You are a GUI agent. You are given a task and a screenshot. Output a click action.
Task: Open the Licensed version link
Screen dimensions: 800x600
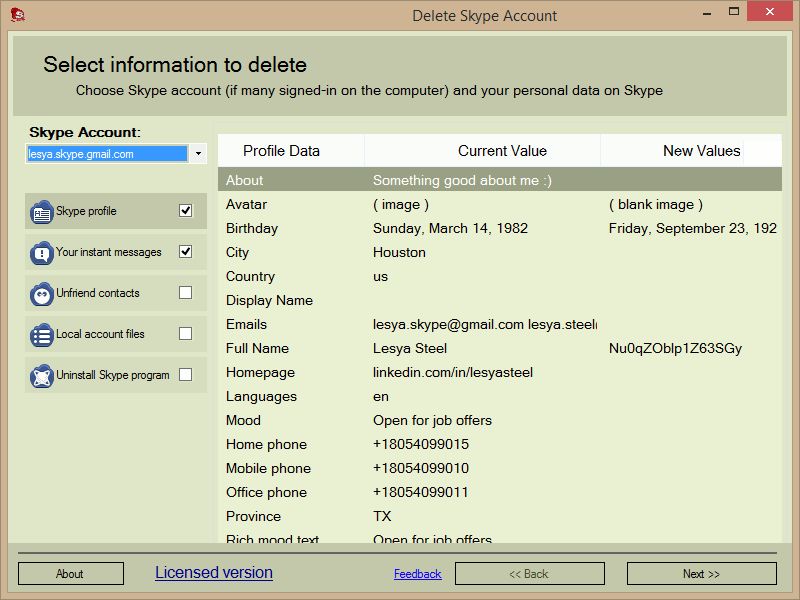(214, 572)
